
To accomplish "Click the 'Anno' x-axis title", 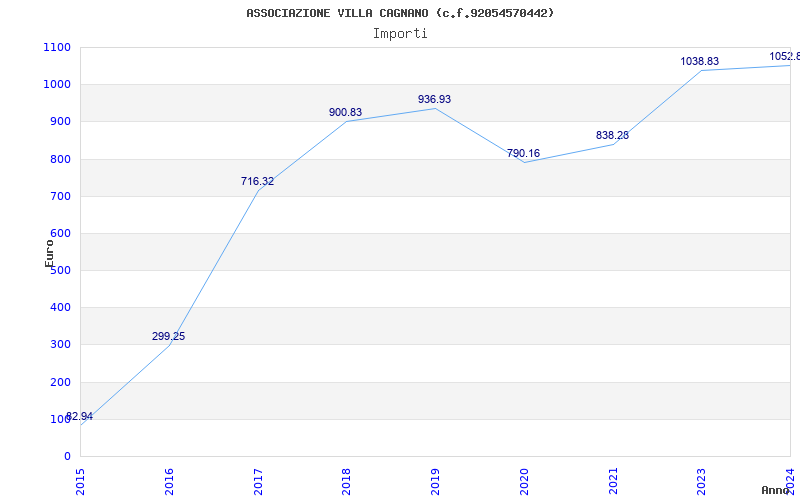I will [775, 490].
